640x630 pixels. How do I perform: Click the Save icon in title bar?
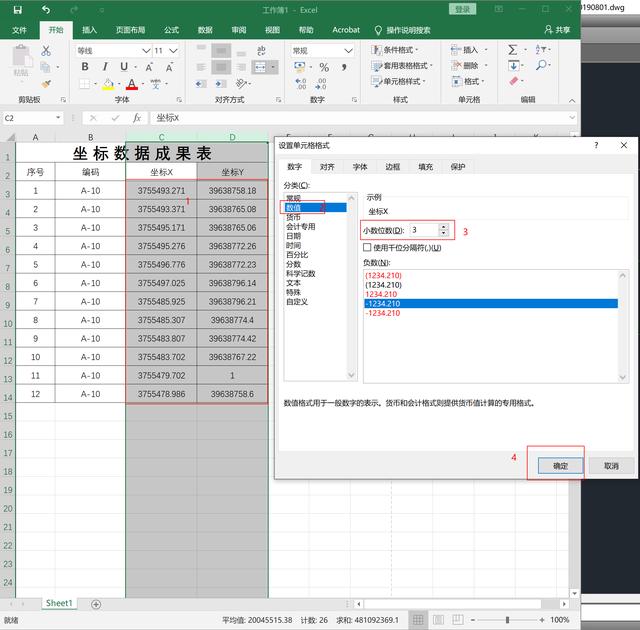(18, 10)
